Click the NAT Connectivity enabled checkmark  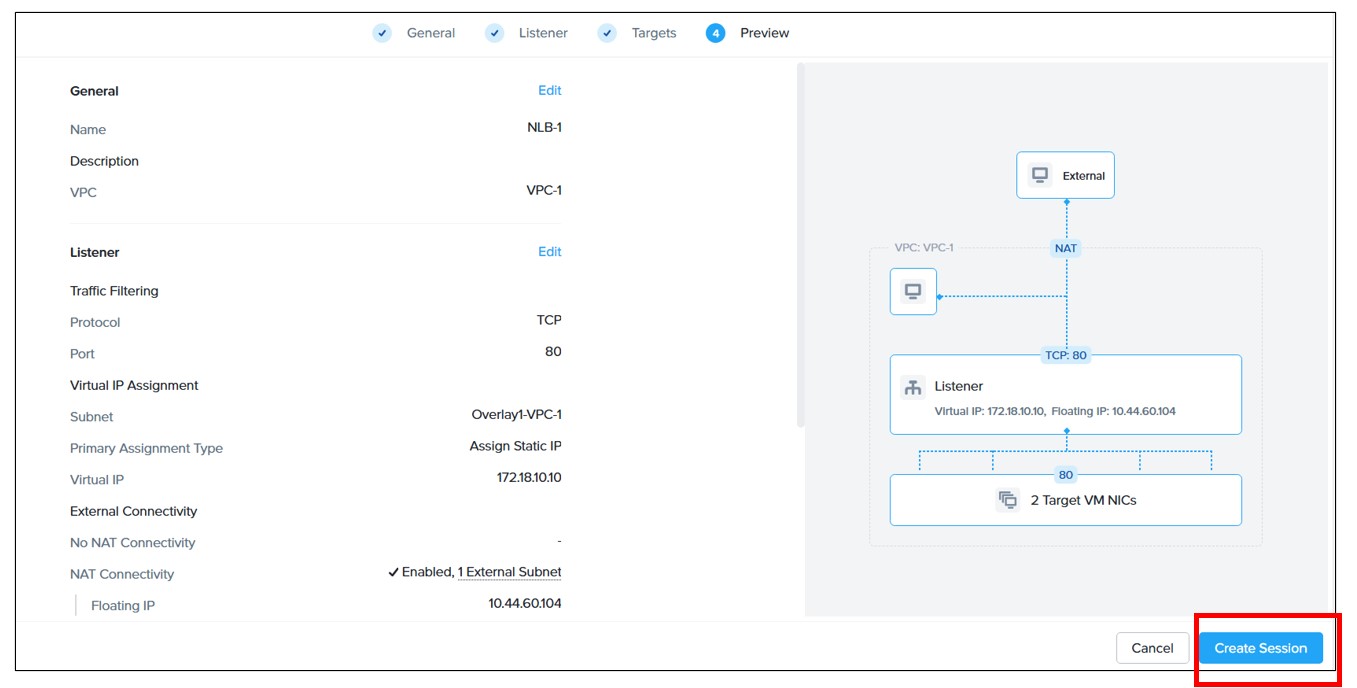394,573
